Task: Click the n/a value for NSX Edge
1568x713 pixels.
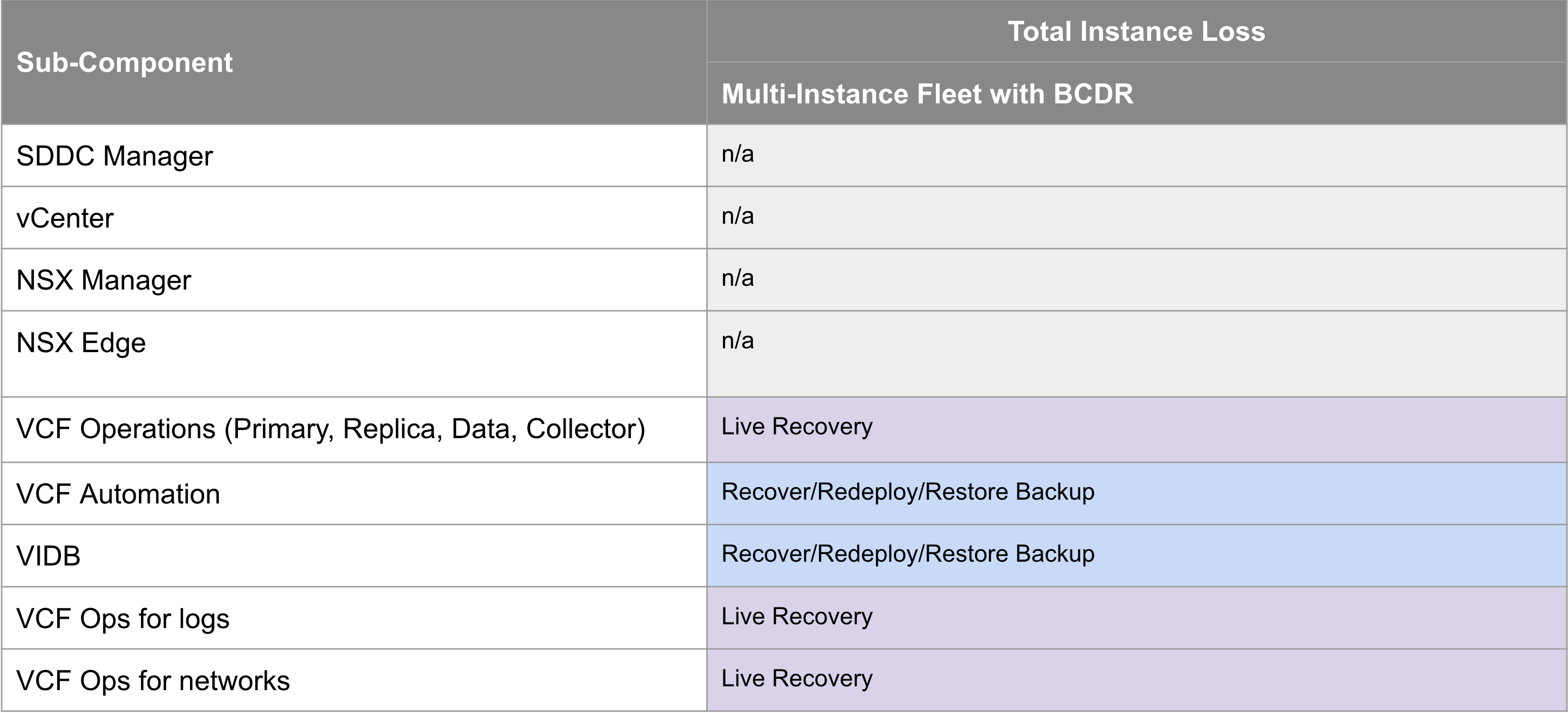Action: pos(738,341)
